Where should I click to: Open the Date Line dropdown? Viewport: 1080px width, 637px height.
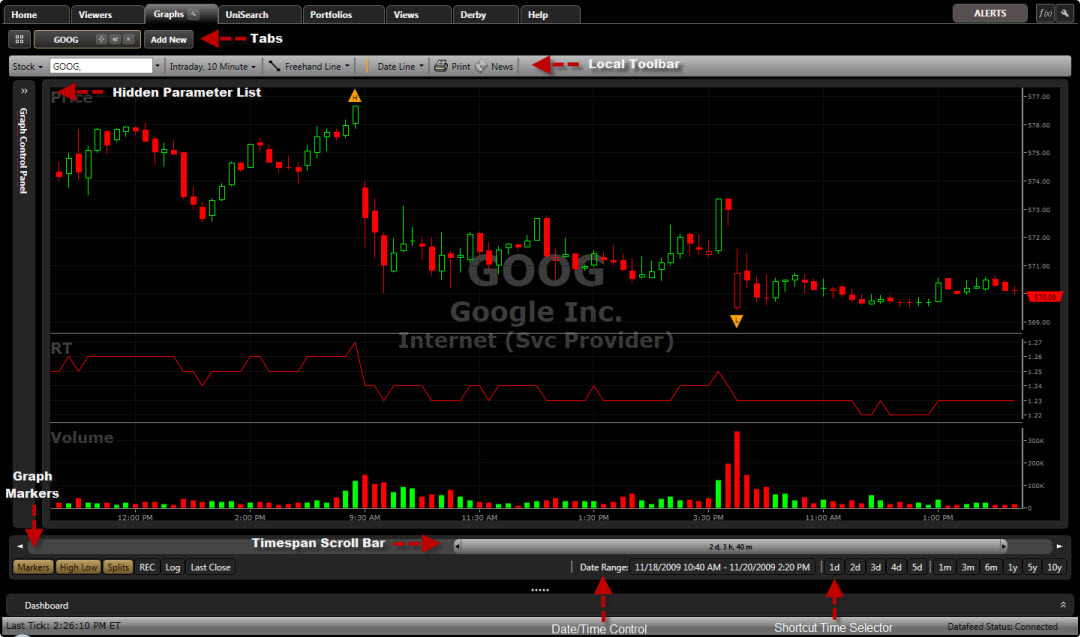coord(399,66)
